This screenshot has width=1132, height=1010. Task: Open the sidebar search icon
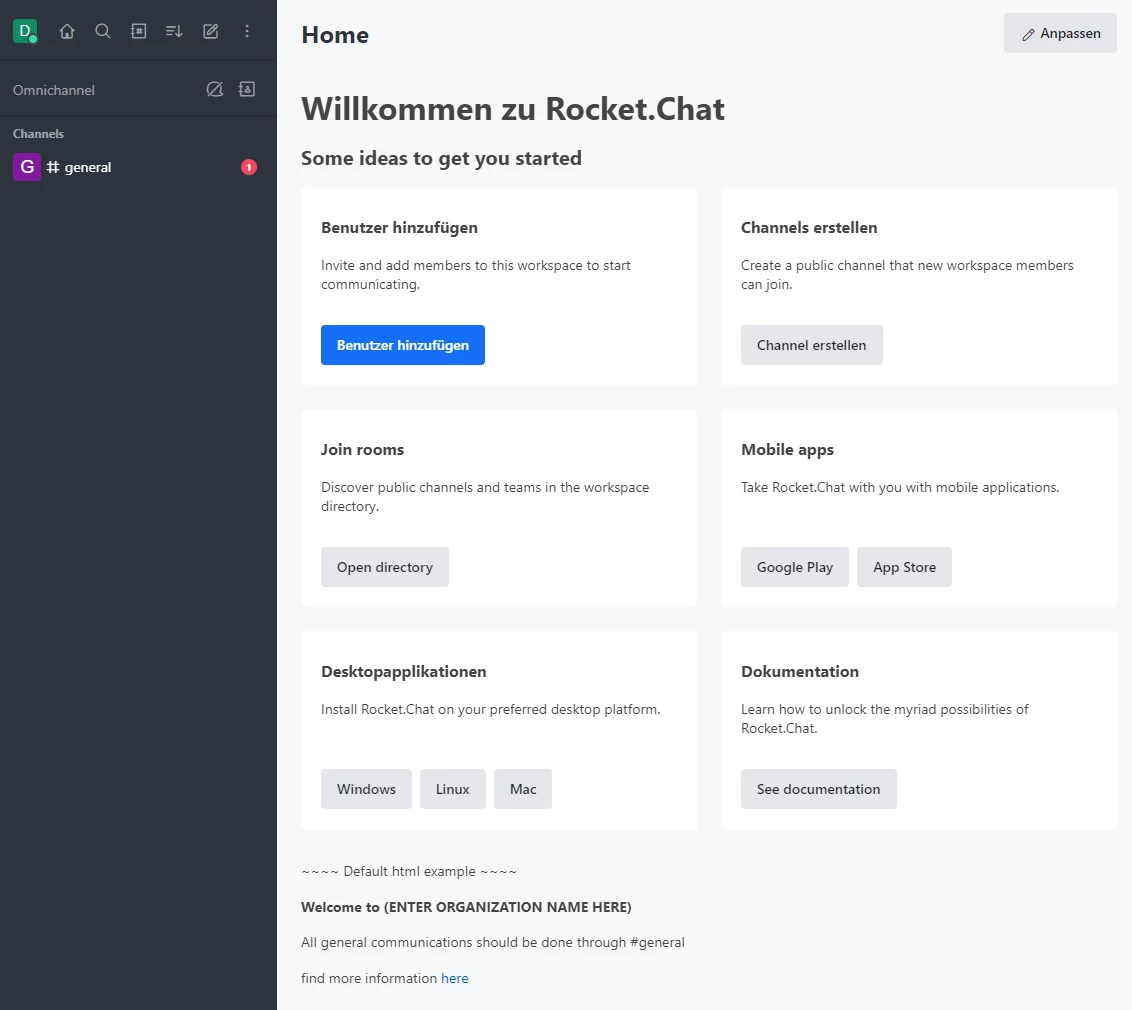pos(103,31)
